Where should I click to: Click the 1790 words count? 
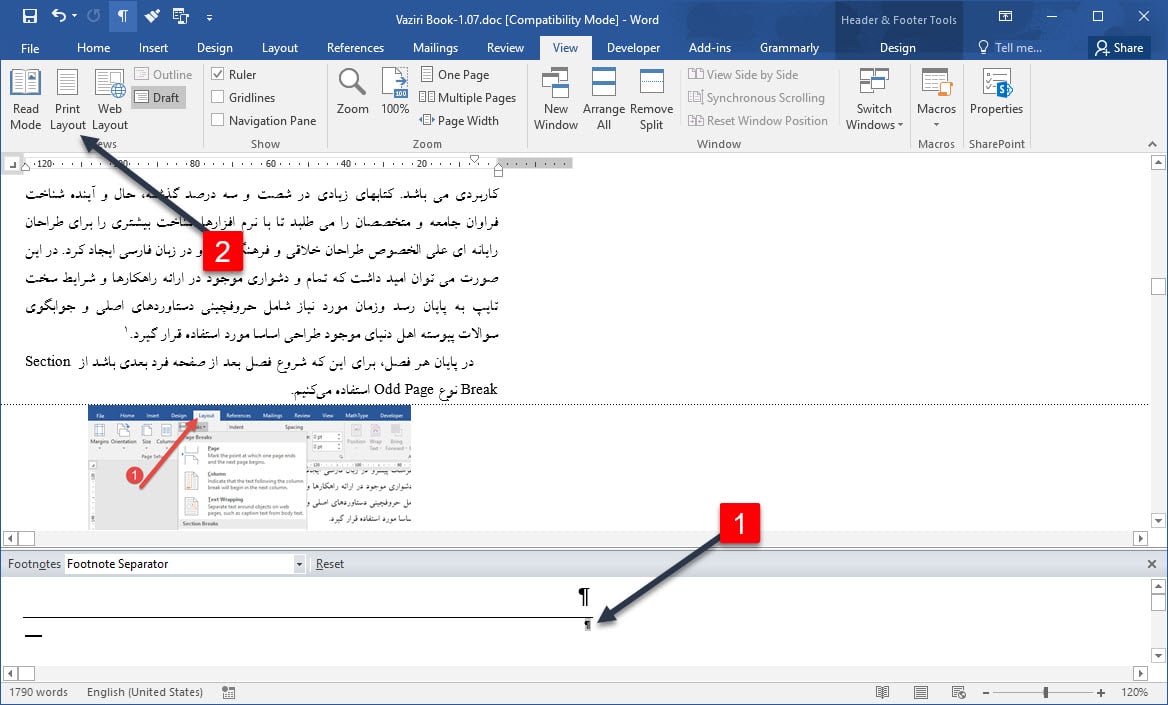coord(38,692)
